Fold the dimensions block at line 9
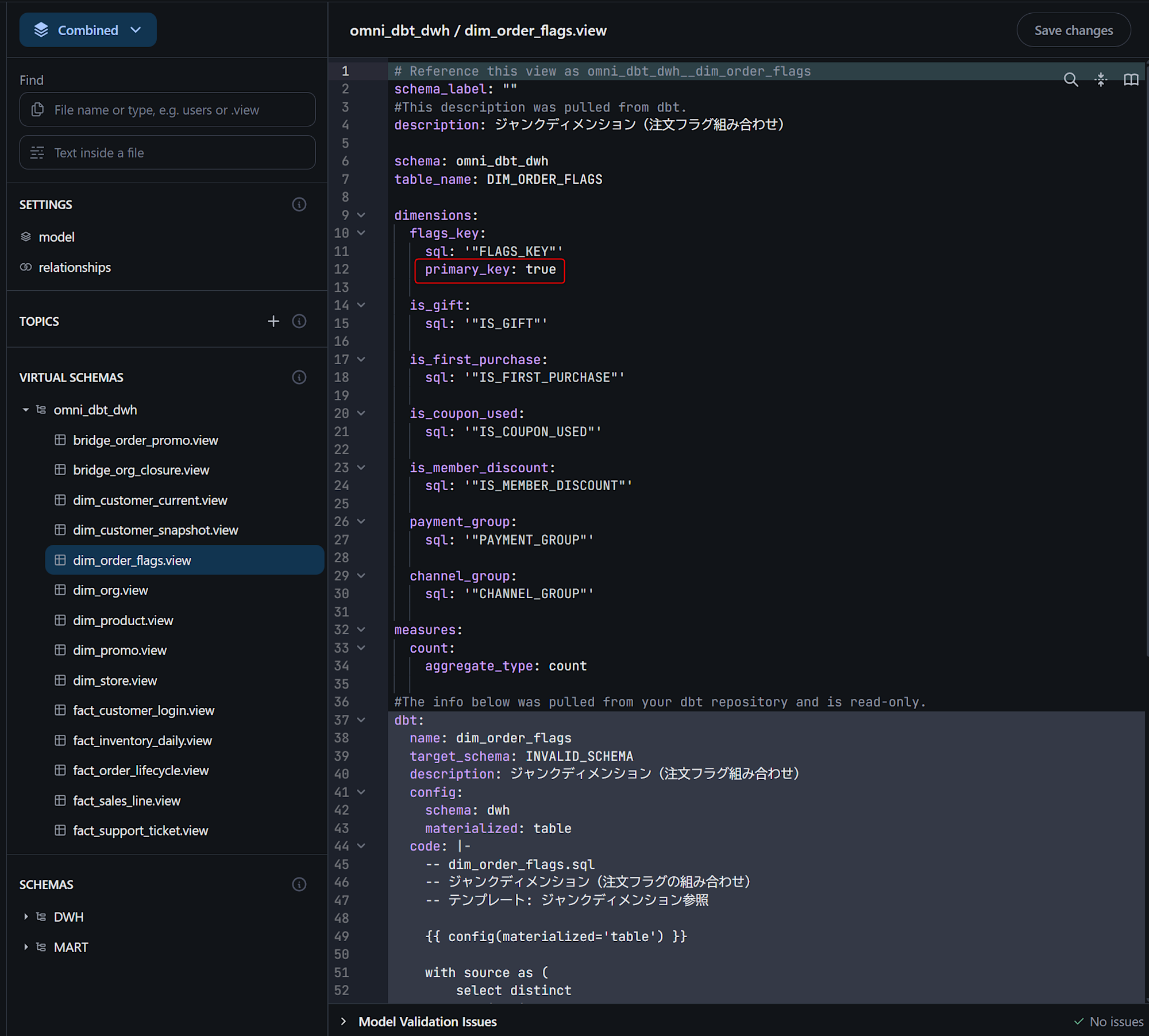Viewport: 1149px width, 1036px height. tap(361, 215)
